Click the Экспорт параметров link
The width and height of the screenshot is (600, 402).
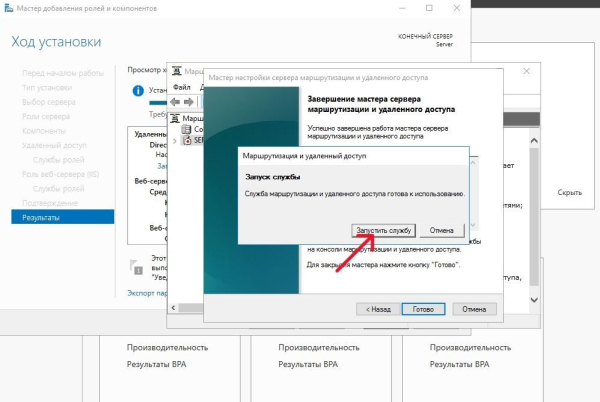point(147,293)
